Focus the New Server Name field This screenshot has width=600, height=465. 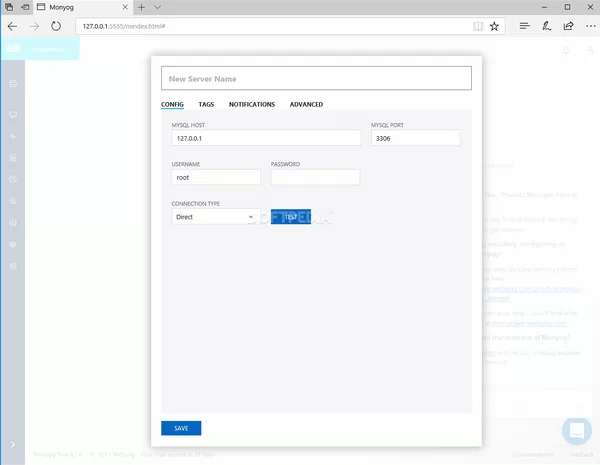pos(316,78)
